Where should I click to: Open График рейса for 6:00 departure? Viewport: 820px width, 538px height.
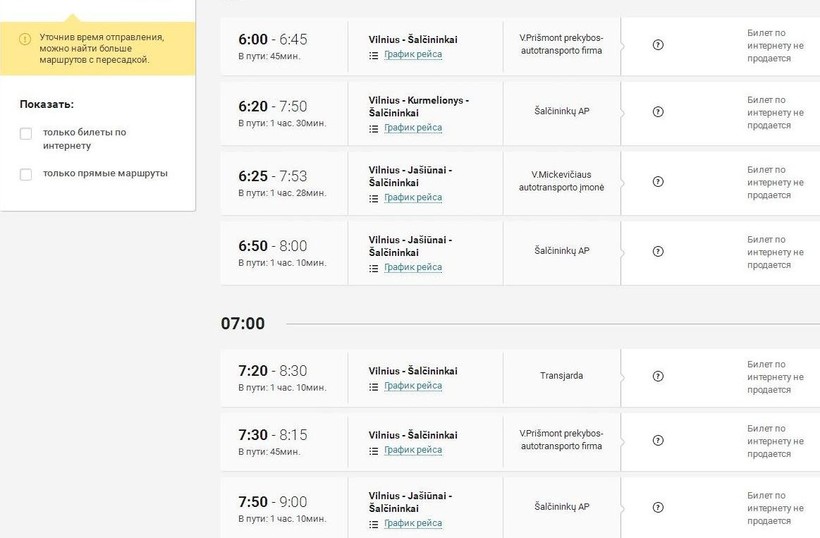(x=412, y=55)
